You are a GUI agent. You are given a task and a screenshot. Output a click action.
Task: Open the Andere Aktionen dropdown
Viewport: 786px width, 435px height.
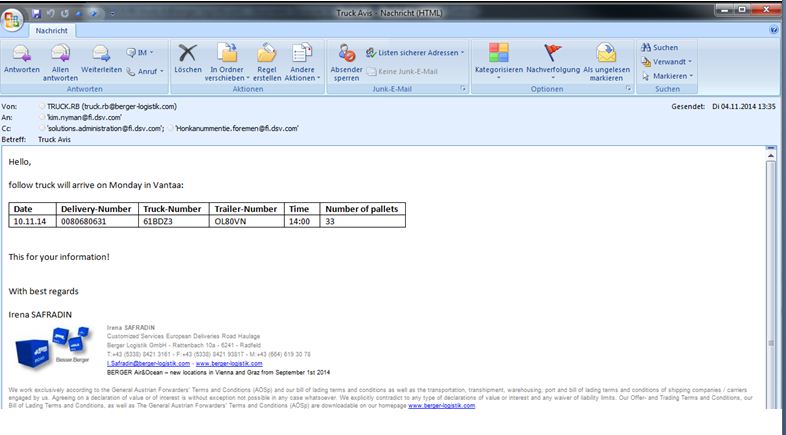click(x=302, y=62)
